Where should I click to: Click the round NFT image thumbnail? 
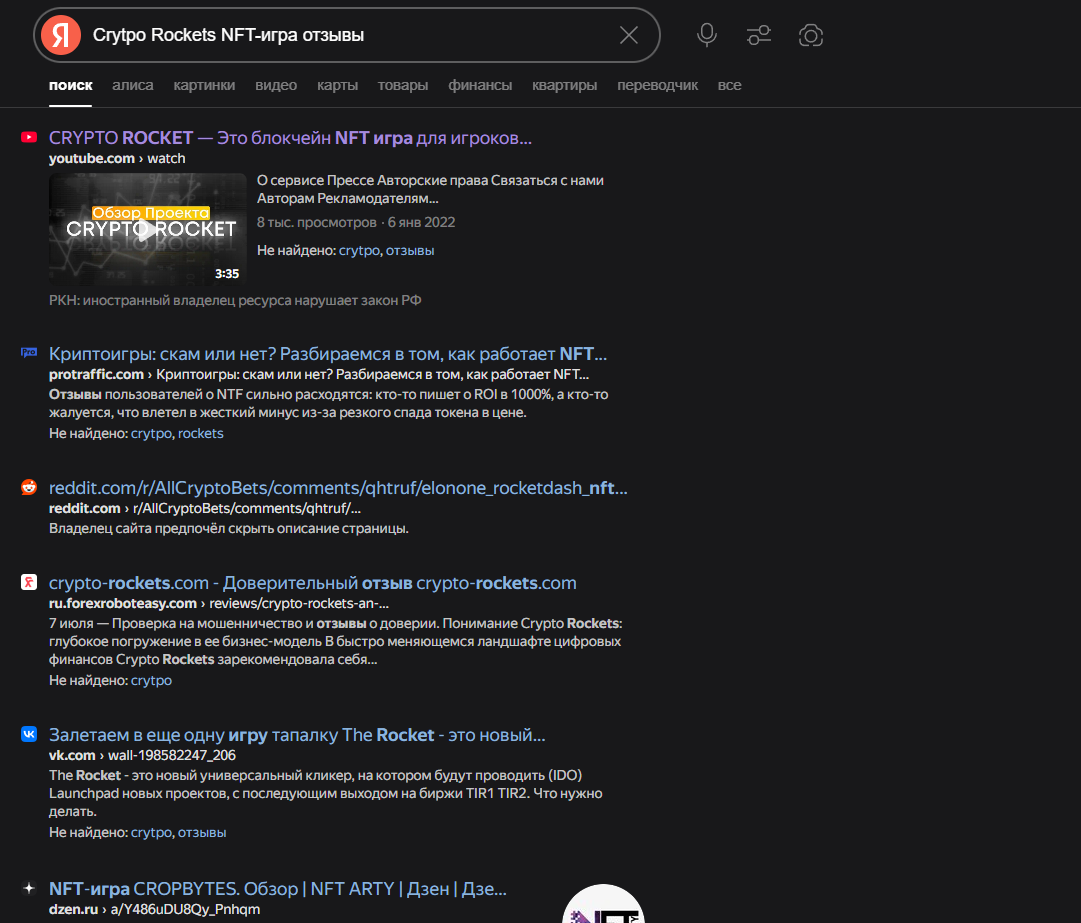pyautogui.click(x=603, y=904)
